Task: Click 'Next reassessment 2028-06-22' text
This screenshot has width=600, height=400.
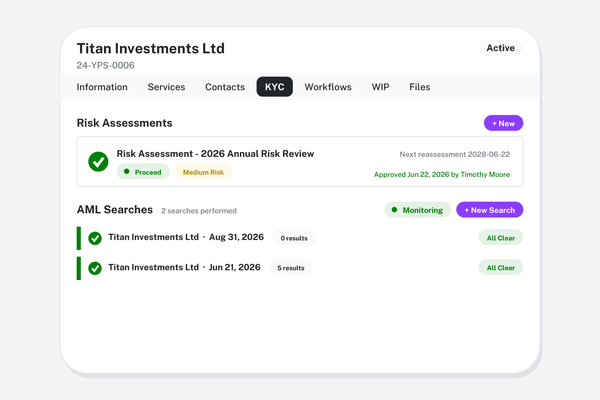Action: point(455,154)
